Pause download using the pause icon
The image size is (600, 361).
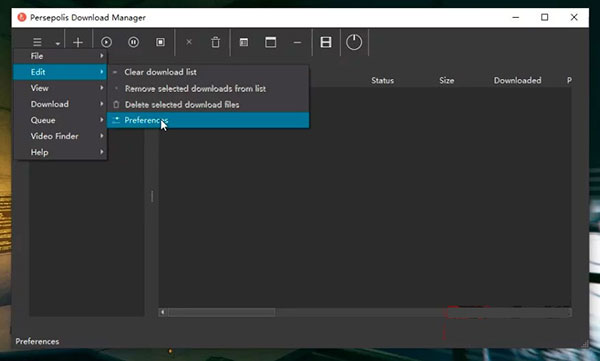133,42
